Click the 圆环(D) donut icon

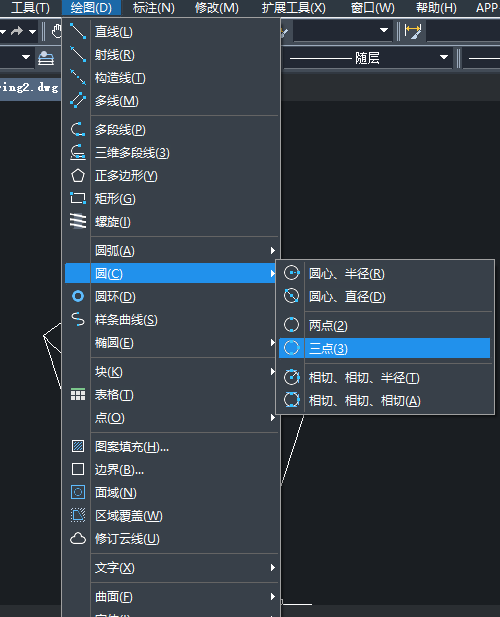[78, 296]
